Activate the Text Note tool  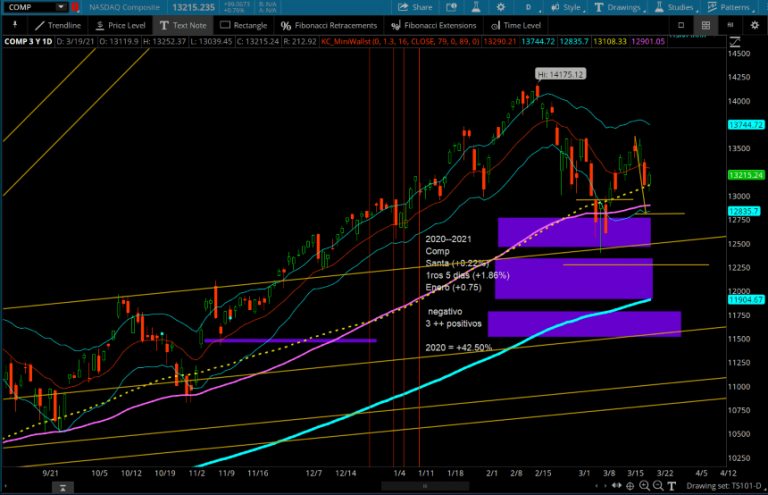(x=186, y=25)
